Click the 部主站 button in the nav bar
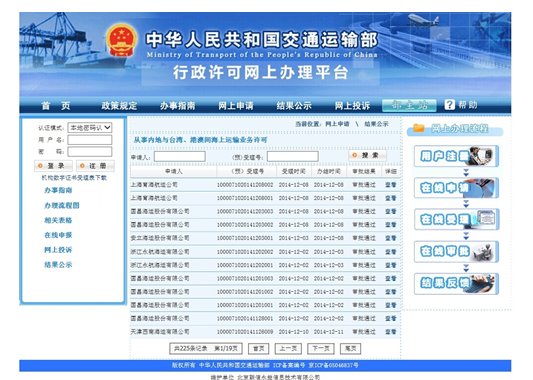 (x=409, y=105)
